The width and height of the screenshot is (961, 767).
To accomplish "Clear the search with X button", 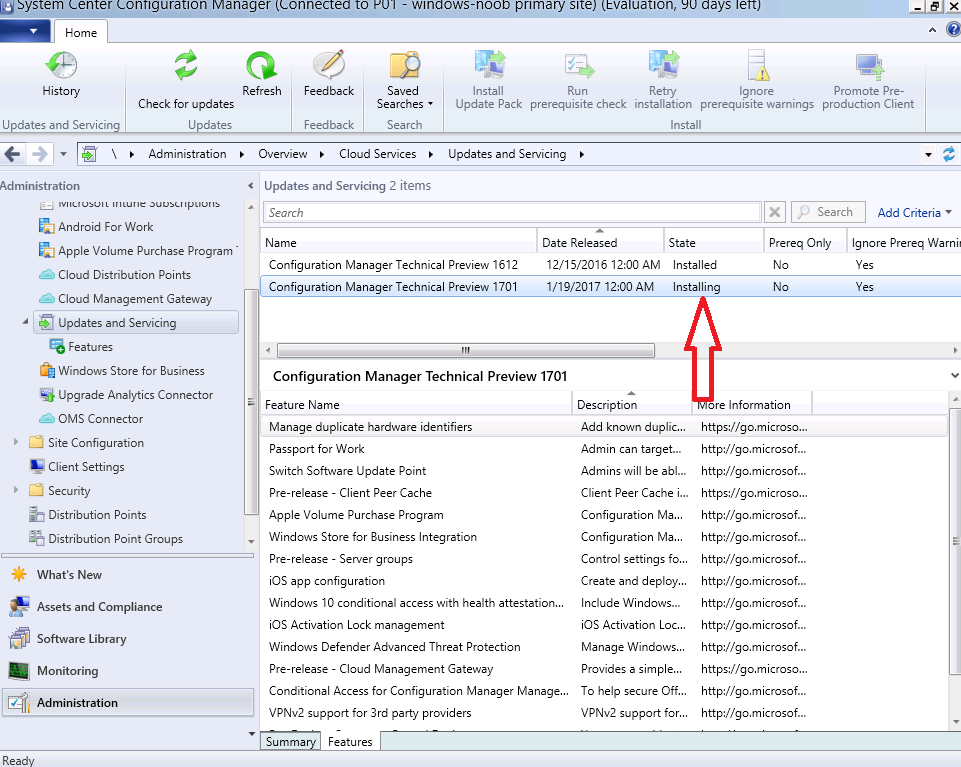I will coord(775,212).
